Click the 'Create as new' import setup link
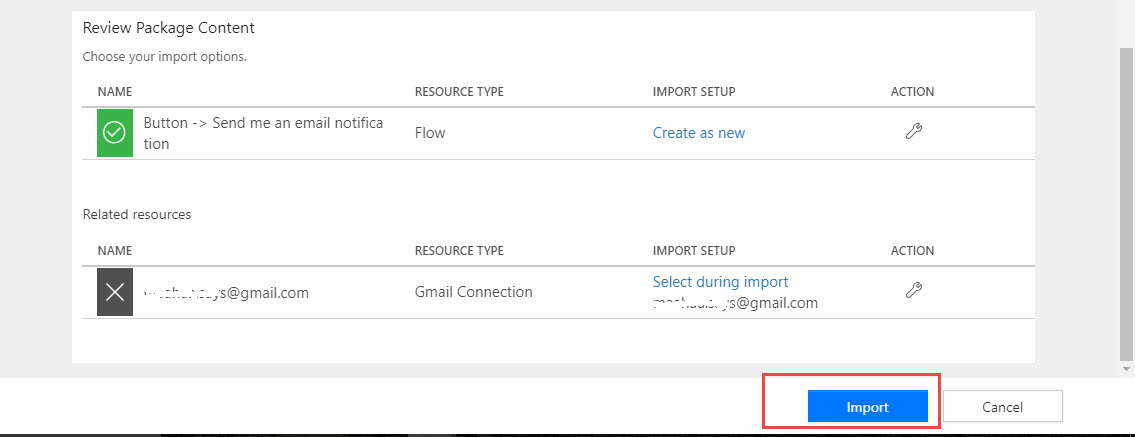The width and height of the screenshot is (1135, 437). tap(698, 133)
